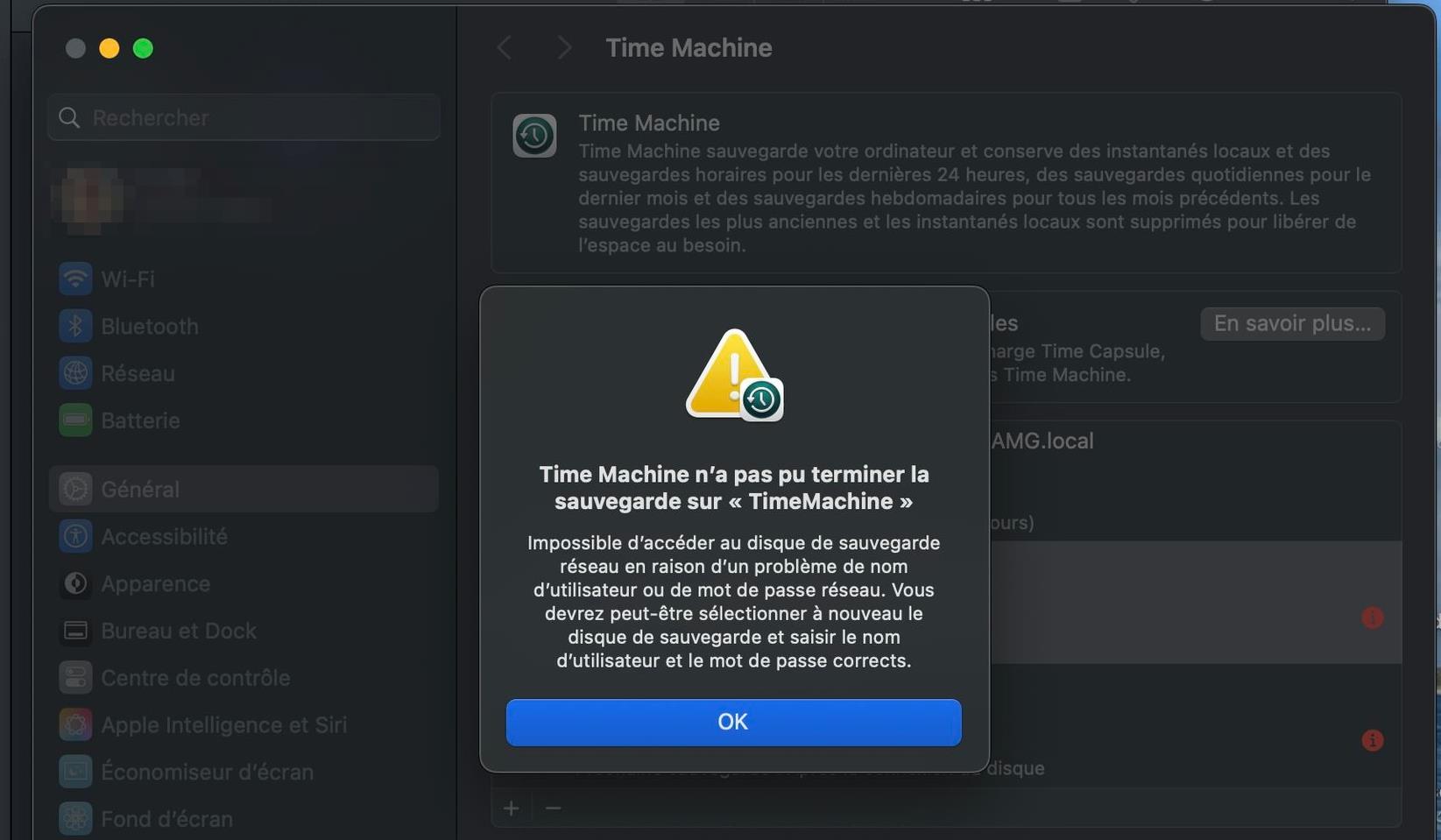
Task: Show upper red info error indicator
Action: click(x=1373, y=618)
